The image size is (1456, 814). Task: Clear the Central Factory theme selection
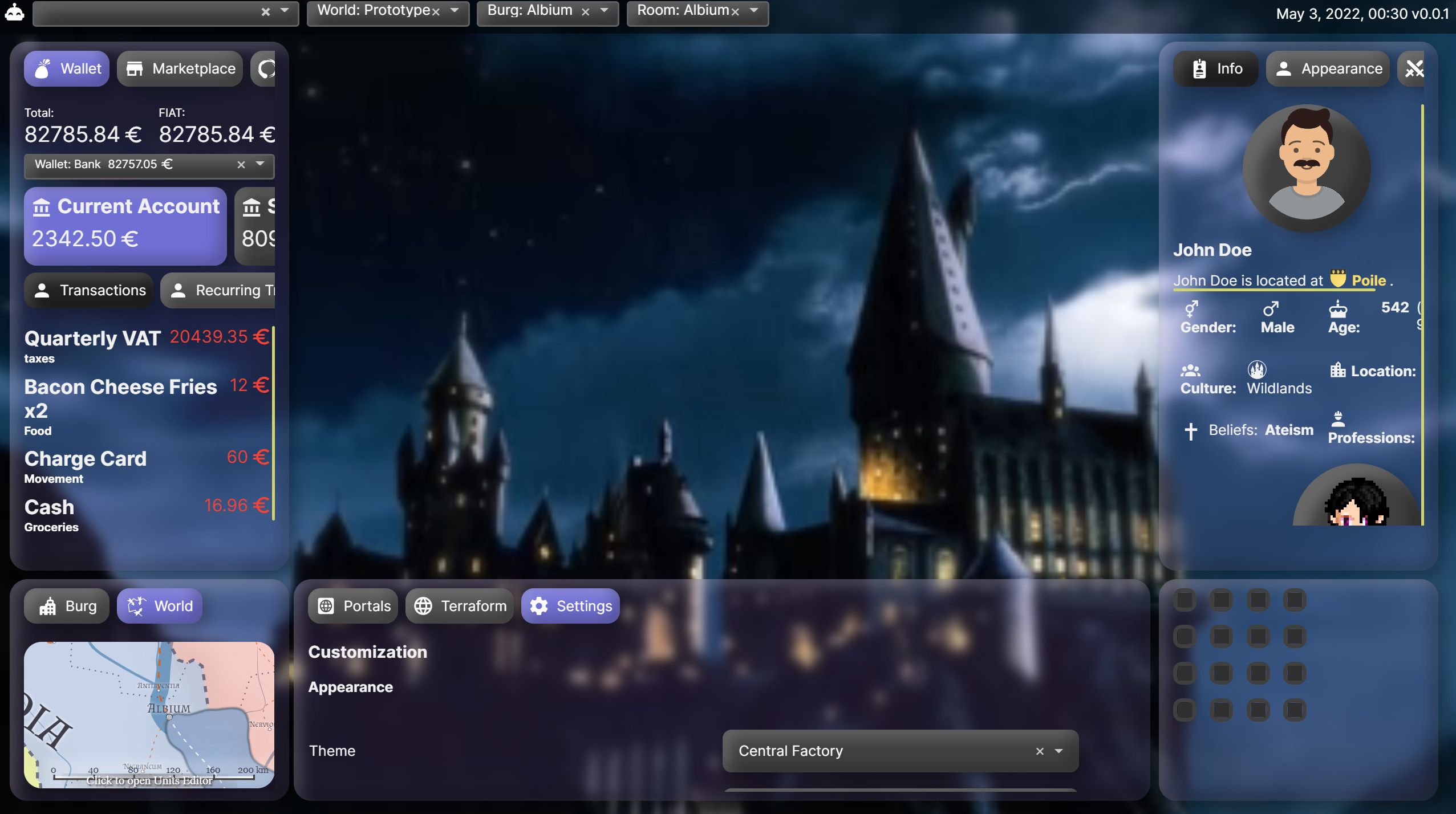click(x=1040, y=751)
